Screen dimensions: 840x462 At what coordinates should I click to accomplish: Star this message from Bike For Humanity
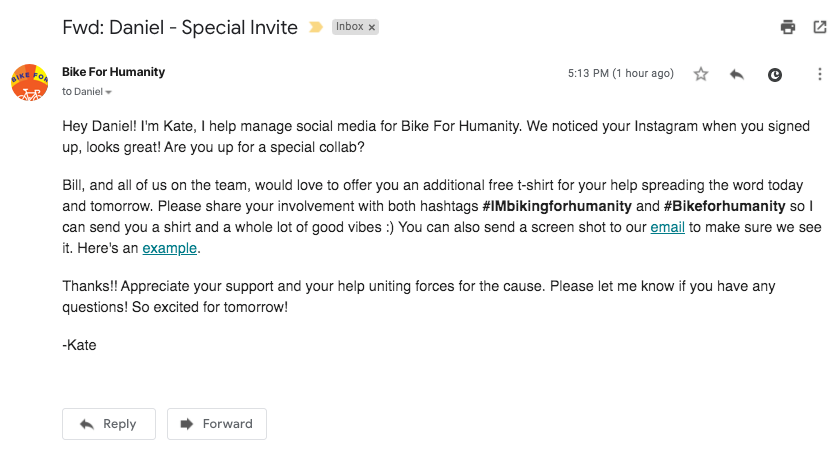pos(701,74)
